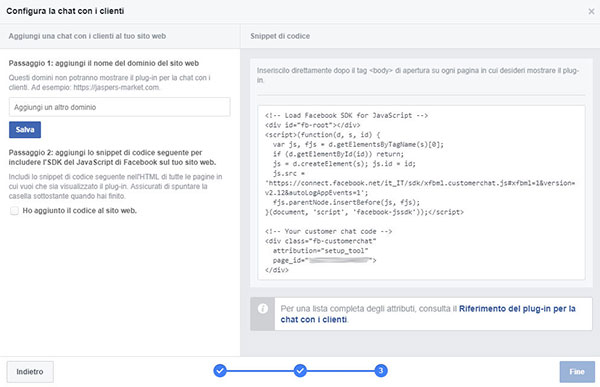600x387 pixels.
Task: Select the first completed step checkmark
Action: (x=220, y=371)
